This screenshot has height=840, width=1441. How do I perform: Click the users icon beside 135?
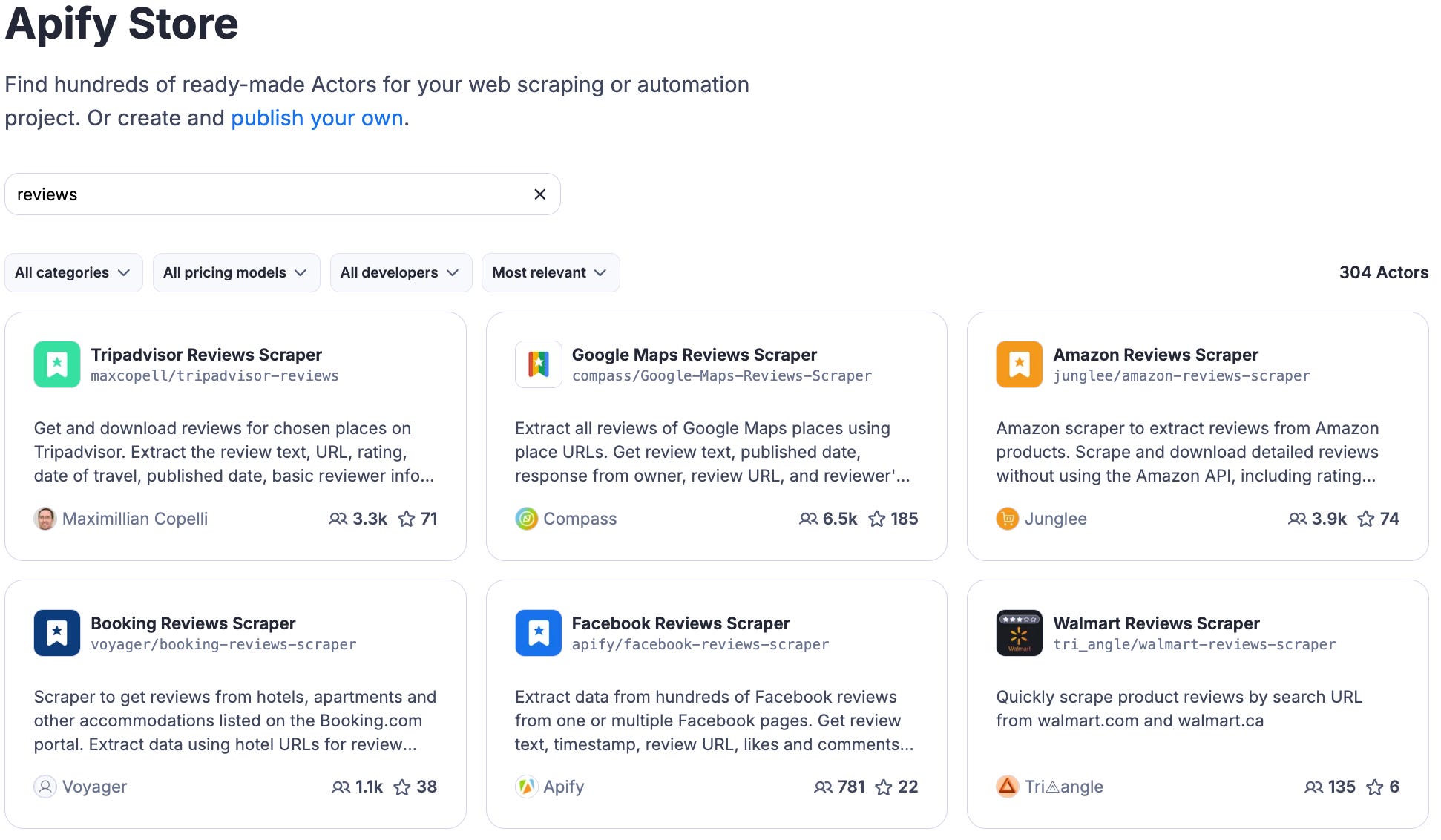tap(1314, 787)
